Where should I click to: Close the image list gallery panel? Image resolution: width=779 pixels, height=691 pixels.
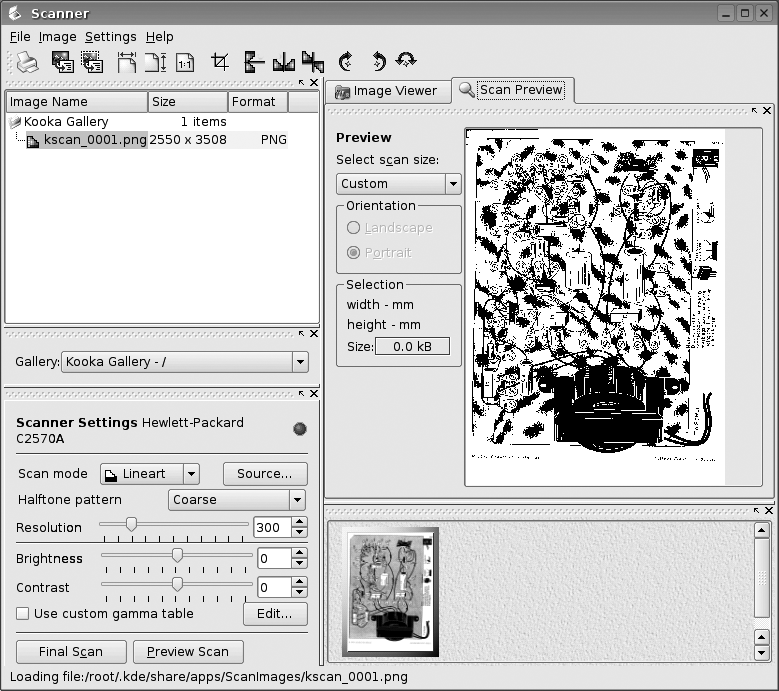point(314,82)
